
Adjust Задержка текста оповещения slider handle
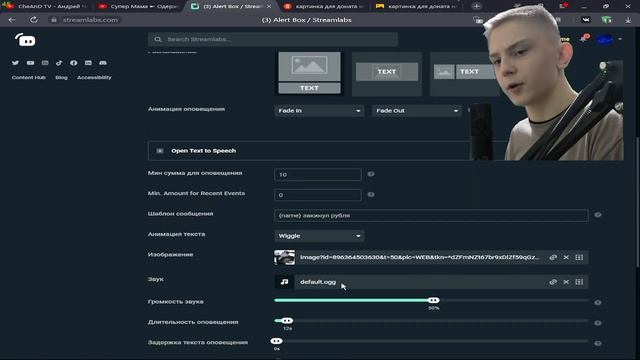pyautogui.click(x=276, y=341)
